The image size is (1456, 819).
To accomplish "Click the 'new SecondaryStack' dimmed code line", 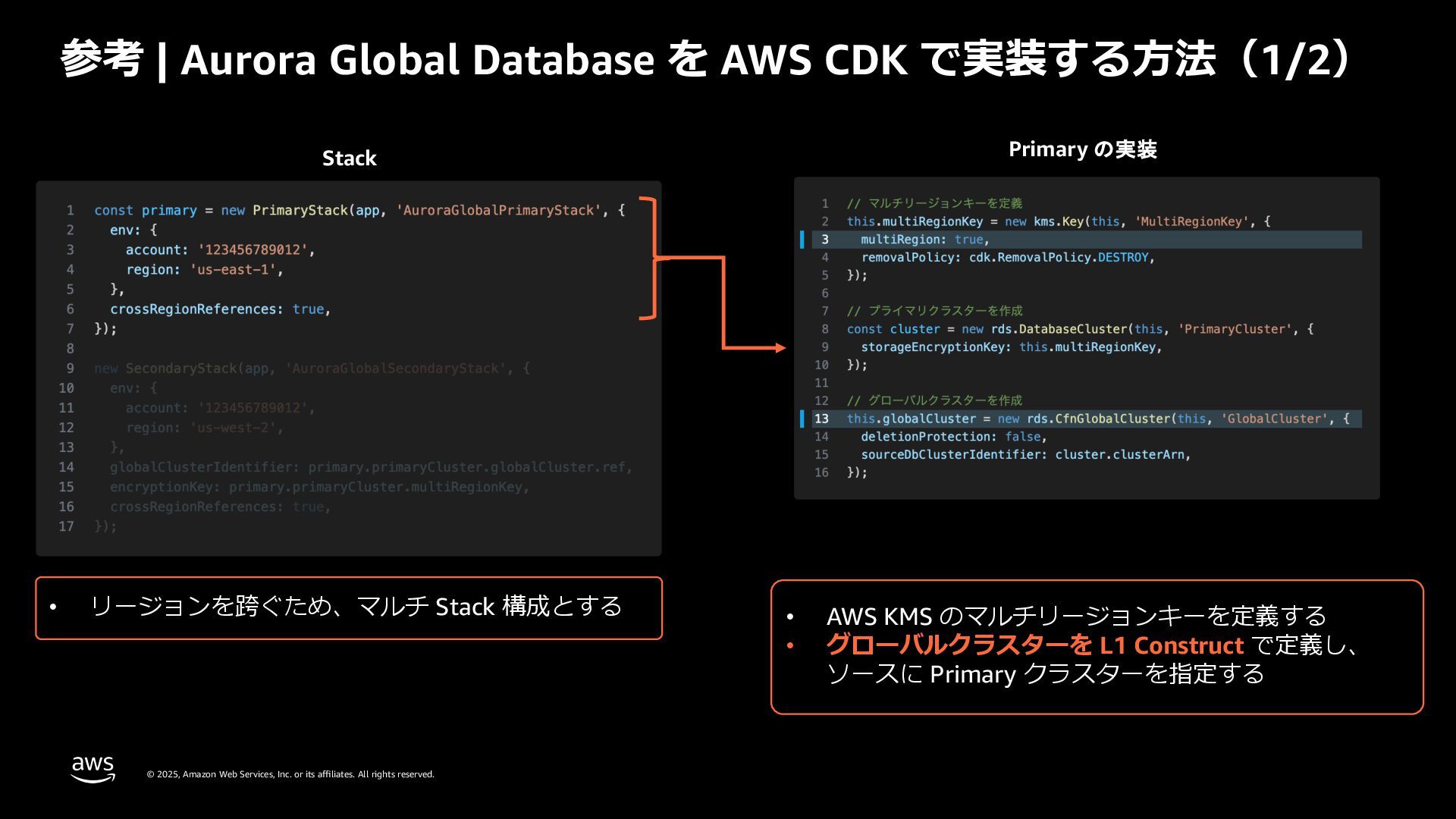I will coord(312,368).
